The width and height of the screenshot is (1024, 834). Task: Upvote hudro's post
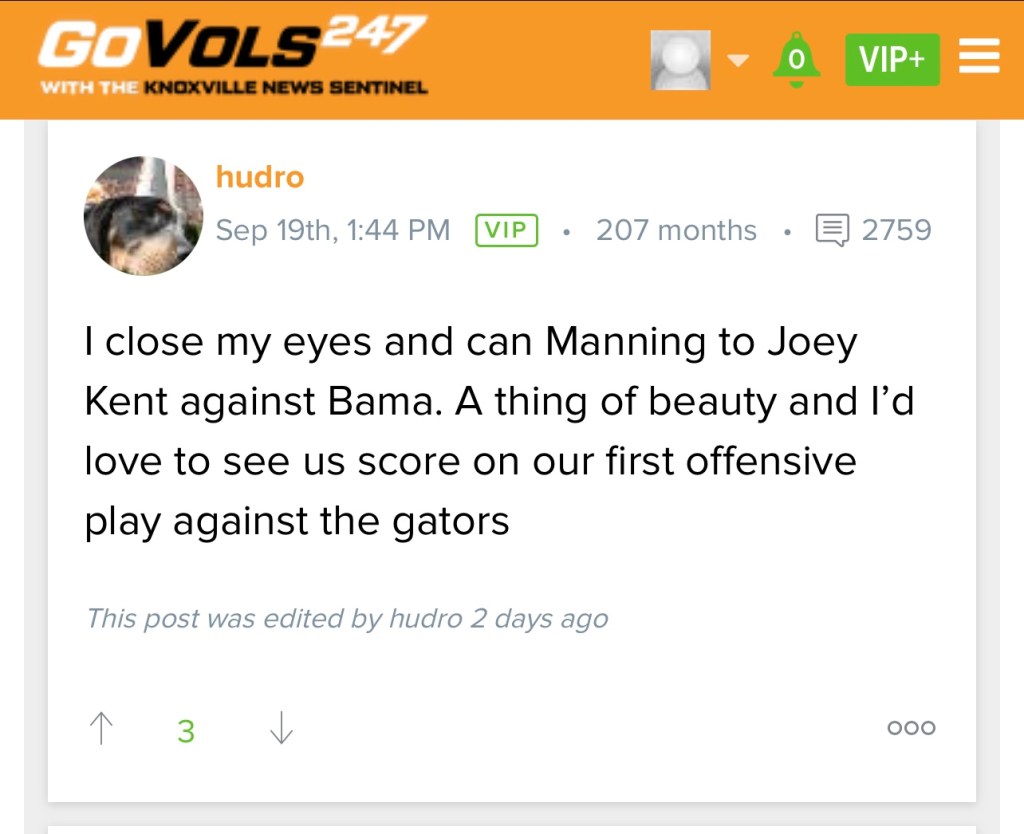pos(101,729)
